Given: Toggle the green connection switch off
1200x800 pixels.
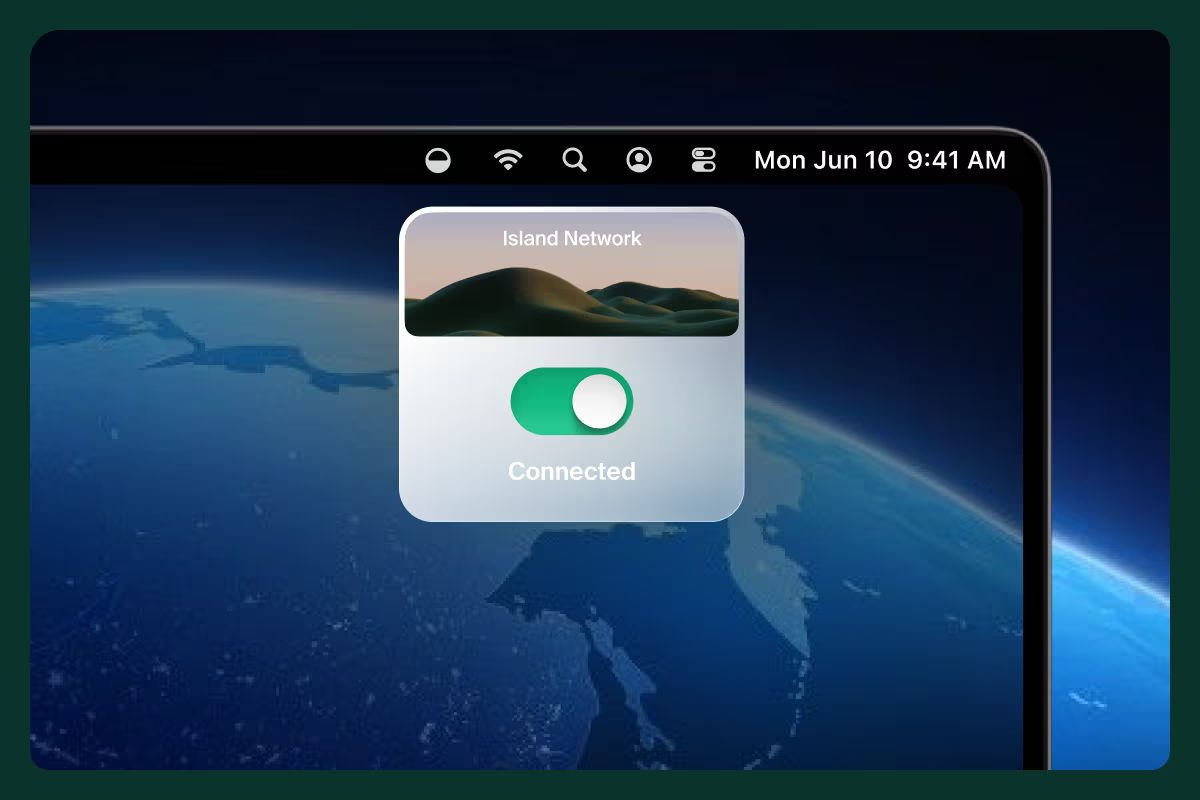Looking at the screenshot, I should click(571, 401).
